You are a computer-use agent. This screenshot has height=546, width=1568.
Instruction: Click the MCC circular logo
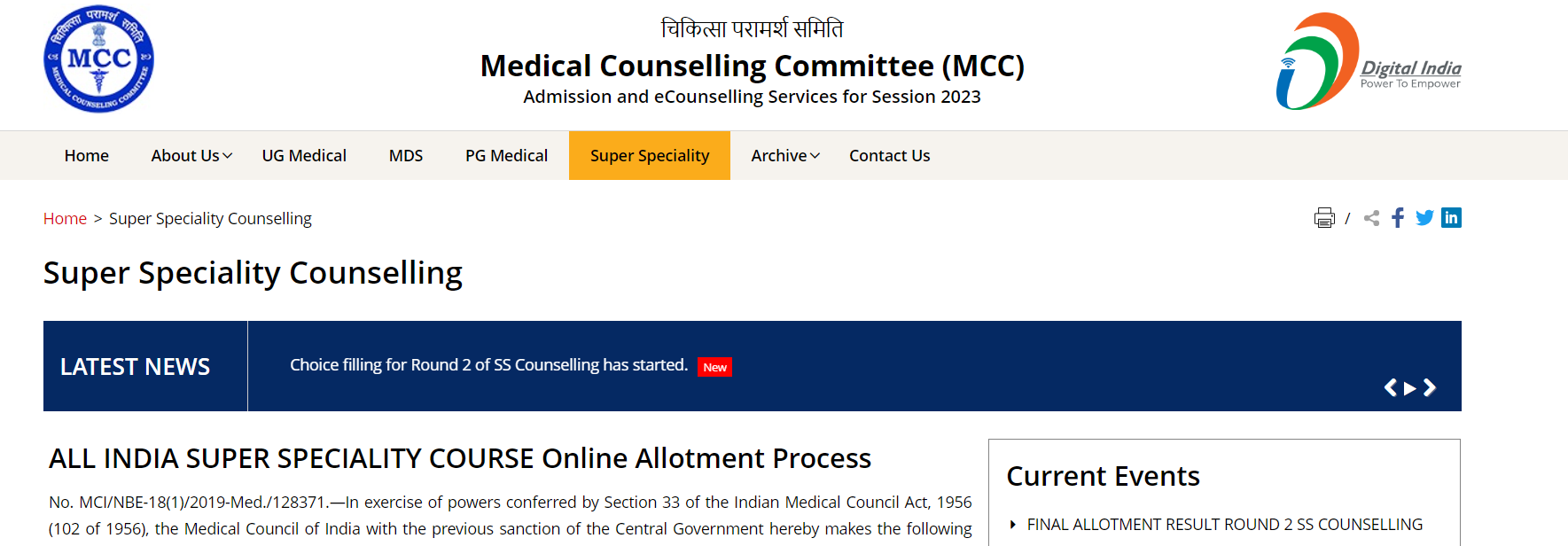tap(98, 59)
